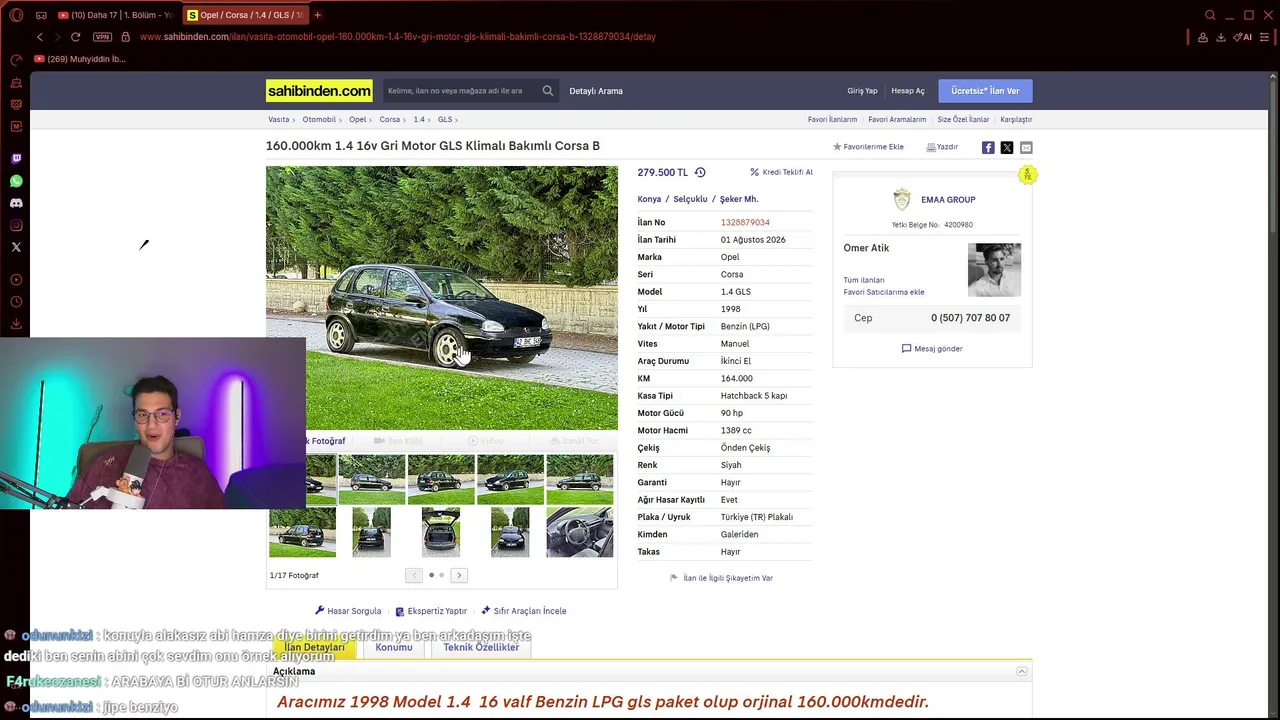Go to previous photo thumbnail page
The image size is (1280, 720).
(414, 575)
